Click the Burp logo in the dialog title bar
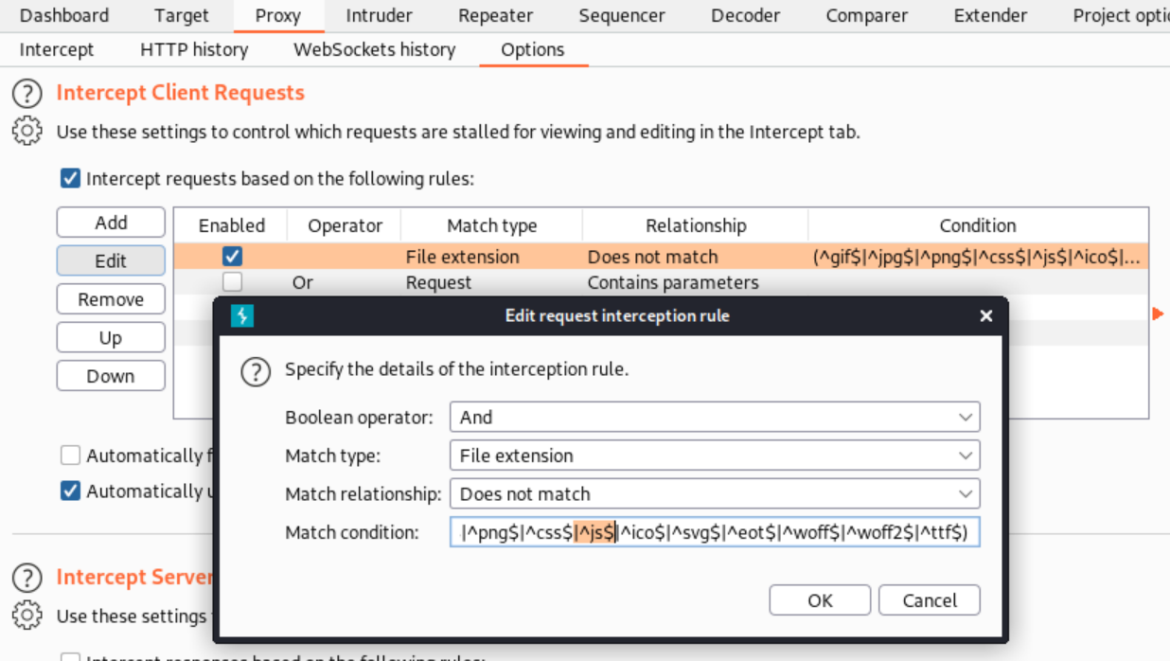Image resolution: width=1170 pixels, height=661 pixels. [242, 316]
